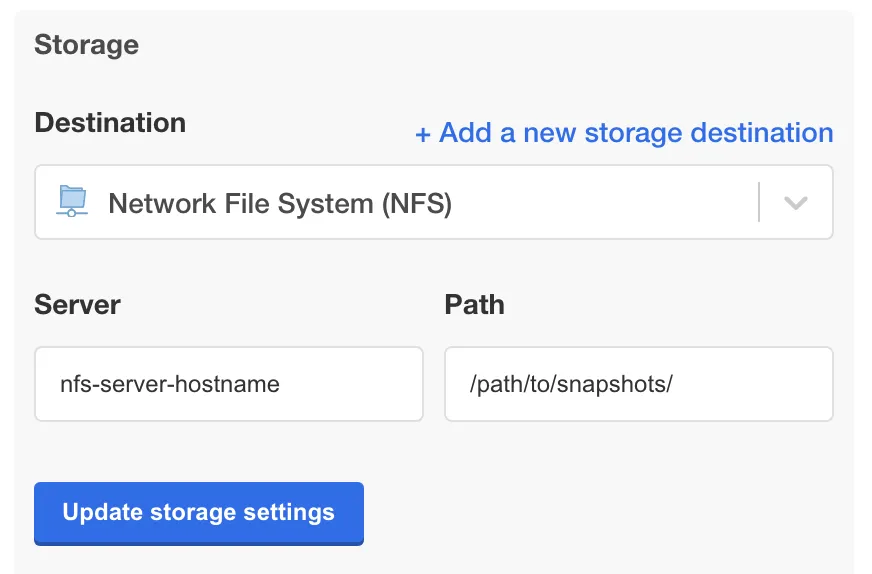Click the Destination field label

[x=110, y=122]
